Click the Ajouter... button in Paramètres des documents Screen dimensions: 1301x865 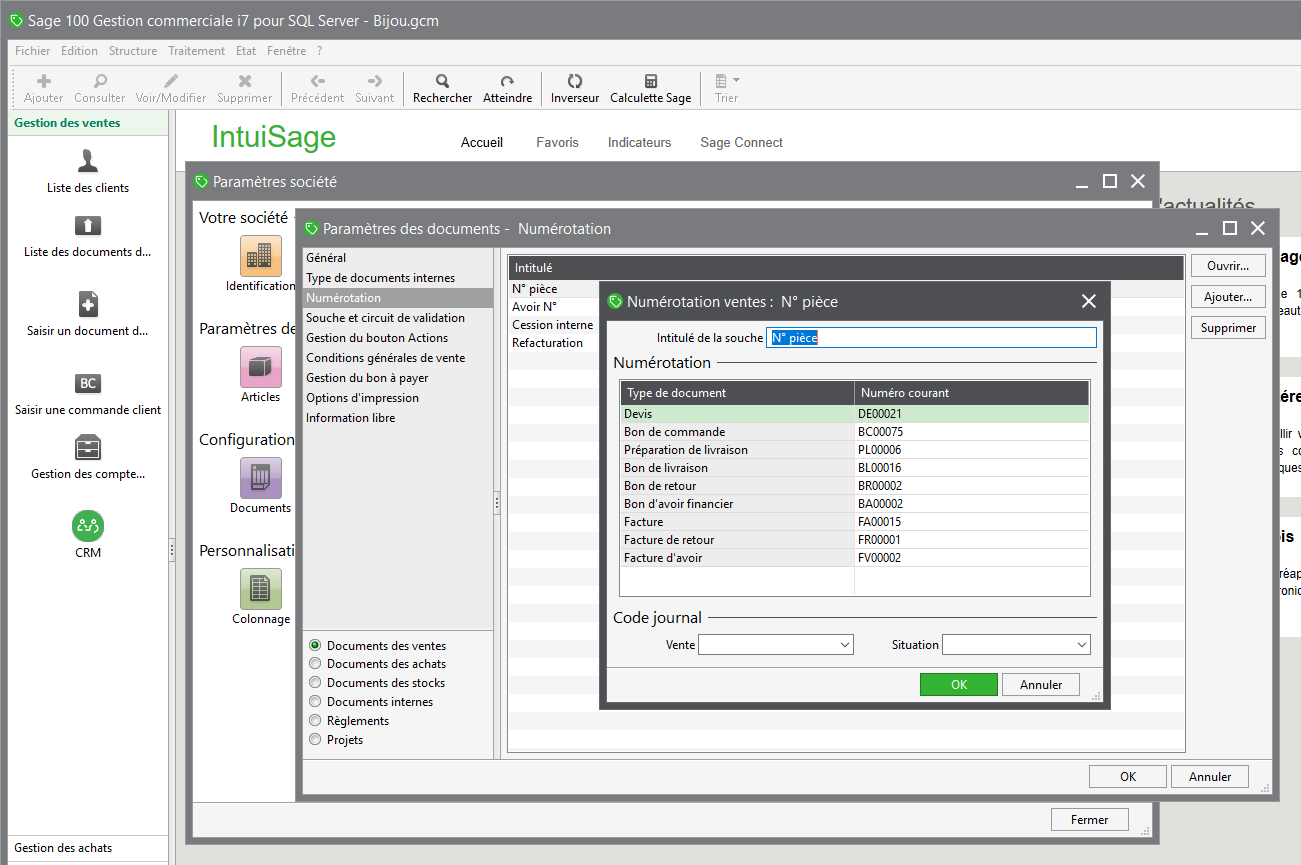[1228, 297]
